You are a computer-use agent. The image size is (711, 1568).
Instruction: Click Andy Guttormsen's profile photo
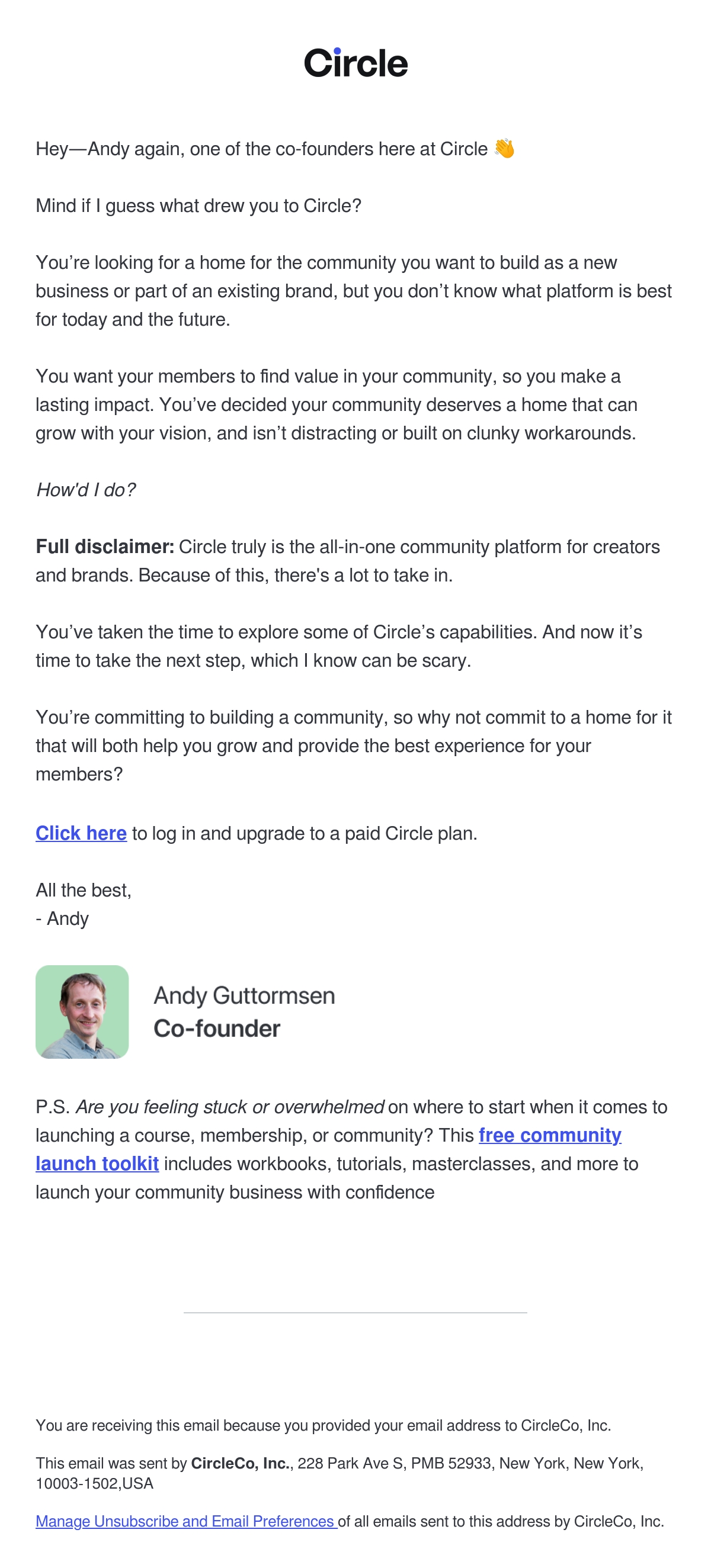click(x=82, y=1011)
